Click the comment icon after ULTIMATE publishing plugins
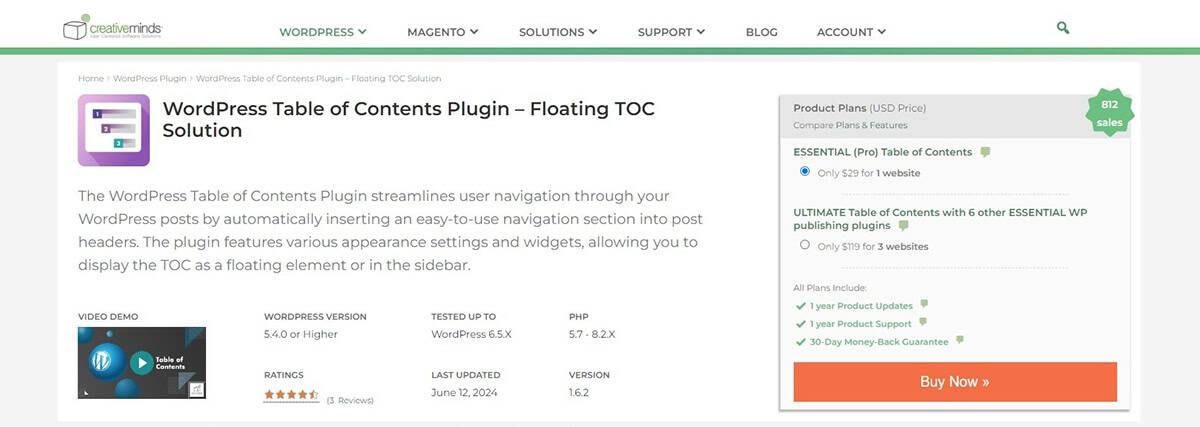Viewport: 1200px width, 427px height. (x=904, y=226)
